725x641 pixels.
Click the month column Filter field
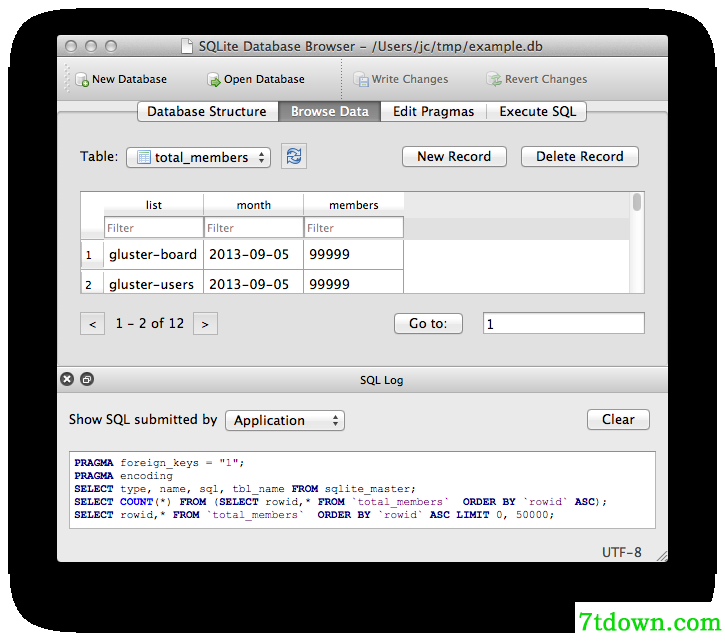(x=253, y=228)
